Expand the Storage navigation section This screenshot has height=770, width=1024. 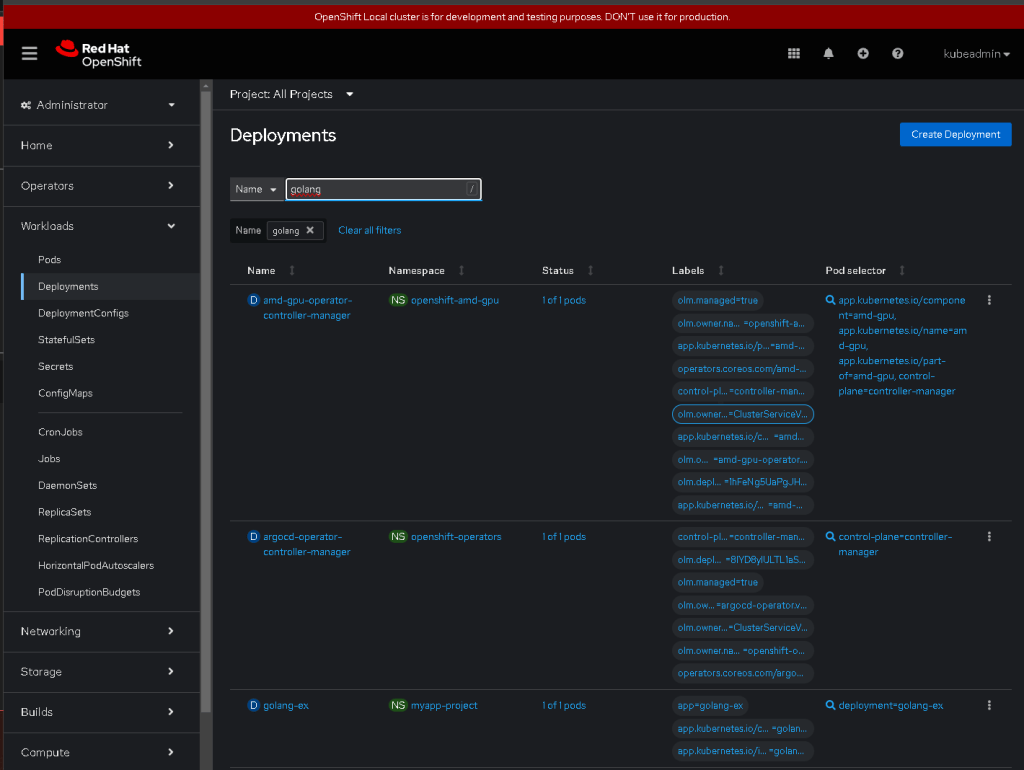(x=99, y=671)
